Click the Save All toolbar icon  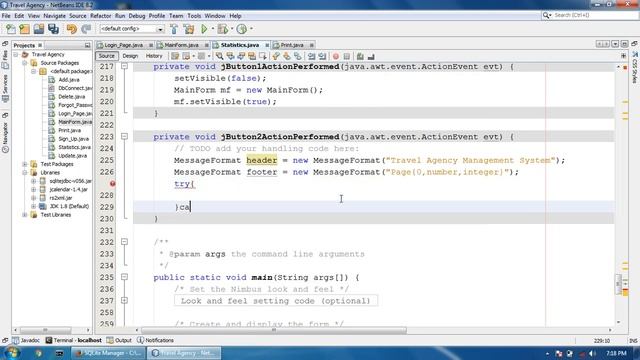coord(53,29)
